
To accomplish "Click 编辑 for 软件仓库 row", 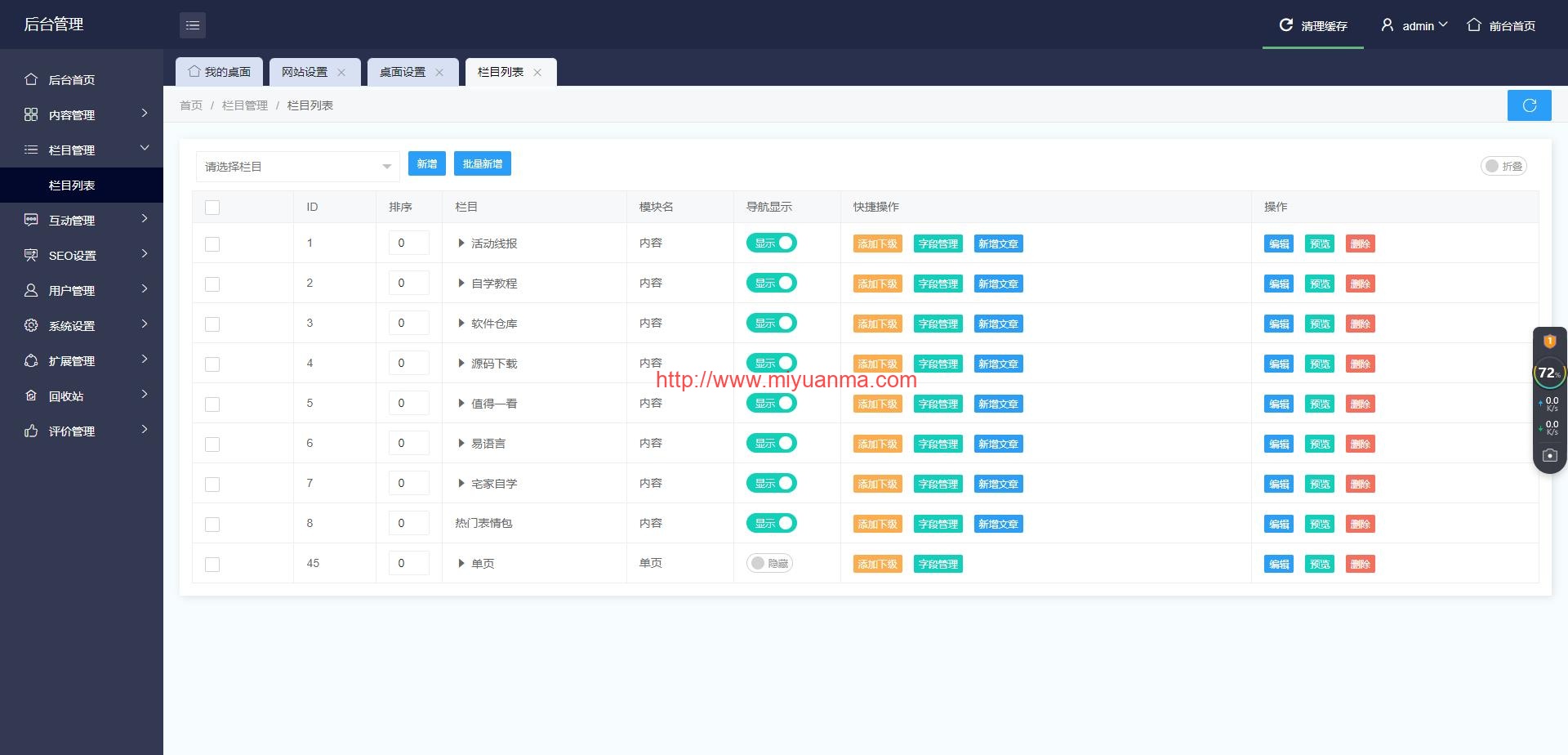I will (1279, 324).
